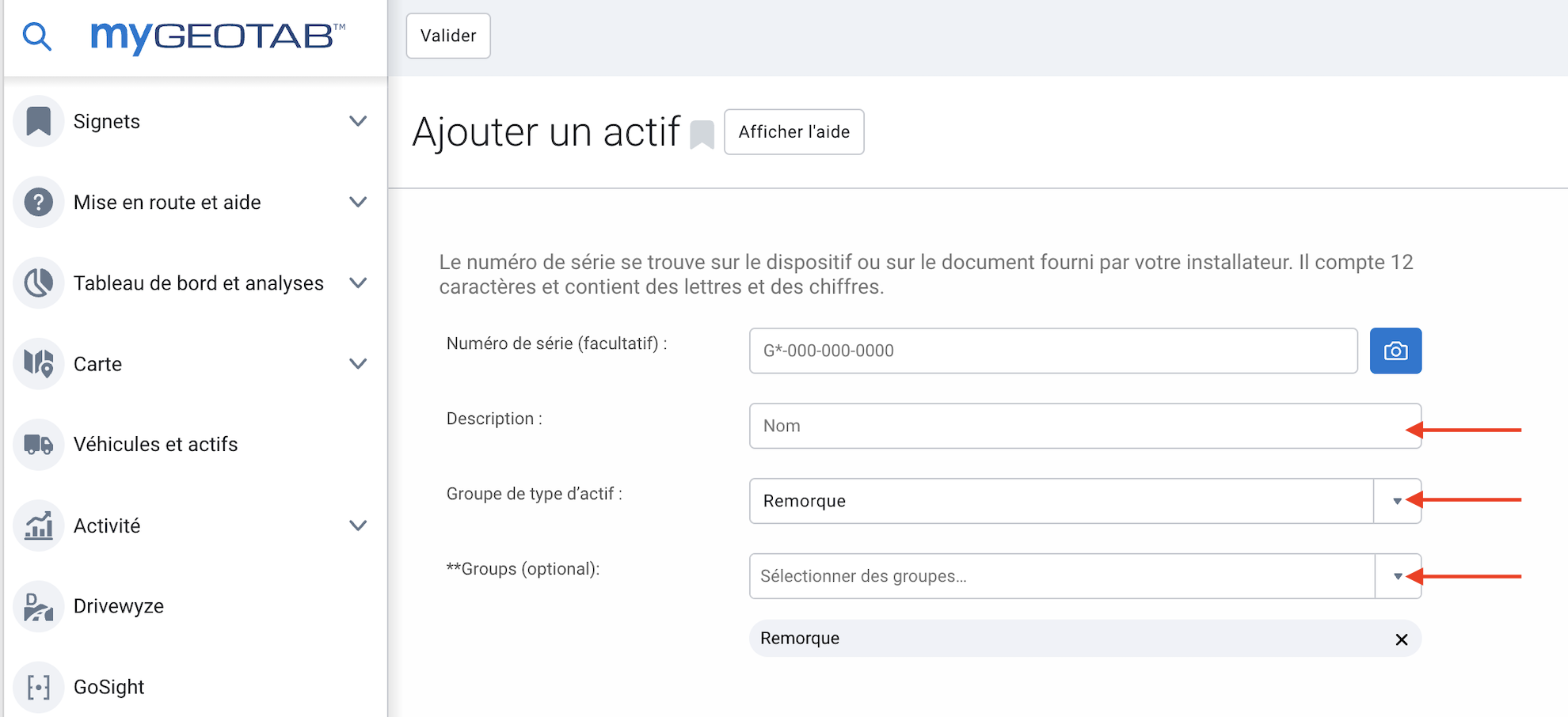Select the Véhicules et actifs truck icon
This screenshot has width=1568, height=717.
click(38, 444)
